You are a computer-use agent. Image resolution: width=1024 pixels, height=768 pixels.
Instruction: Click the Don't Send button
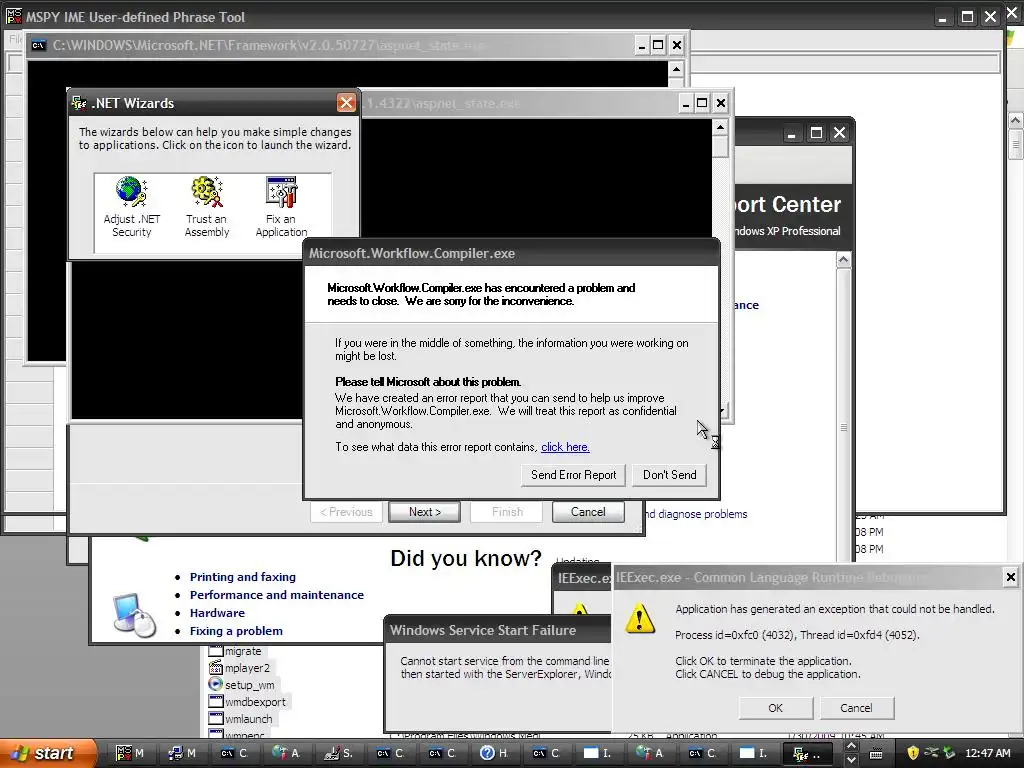(x=669, y=475)
